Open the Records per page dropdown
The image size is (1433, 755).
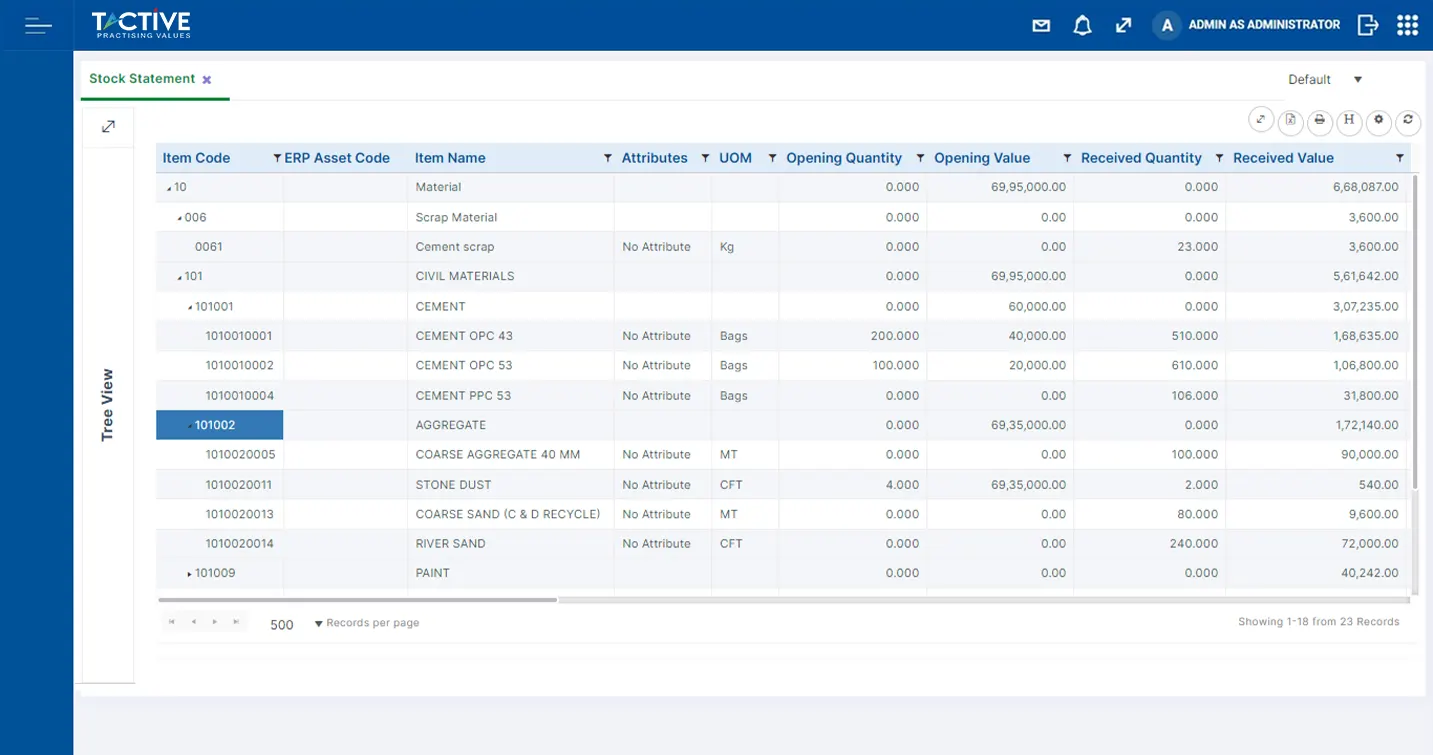click(318, 623)
